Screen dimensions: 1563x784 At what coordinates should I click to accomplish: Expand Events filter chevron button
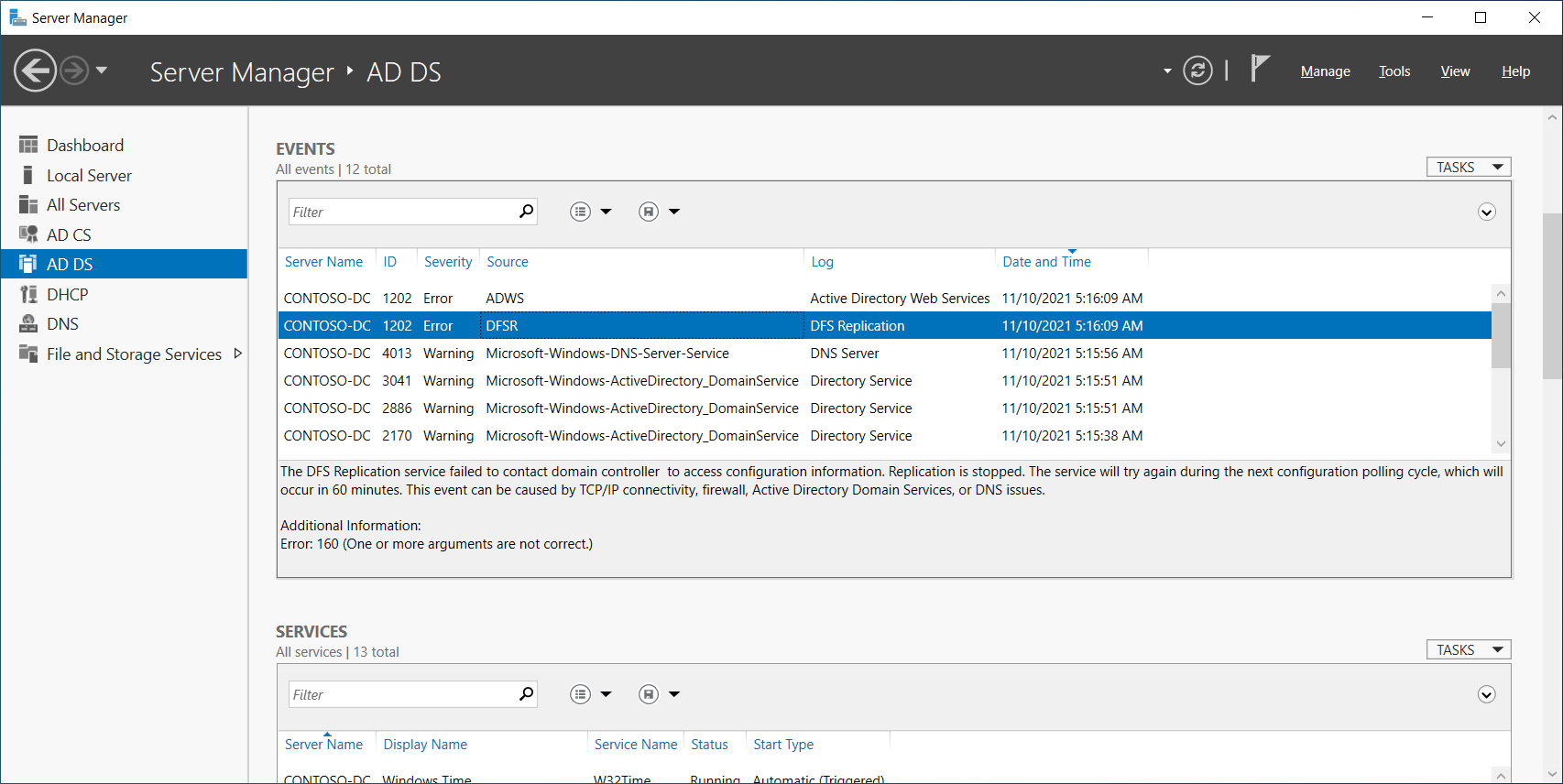coord(1486,212)
